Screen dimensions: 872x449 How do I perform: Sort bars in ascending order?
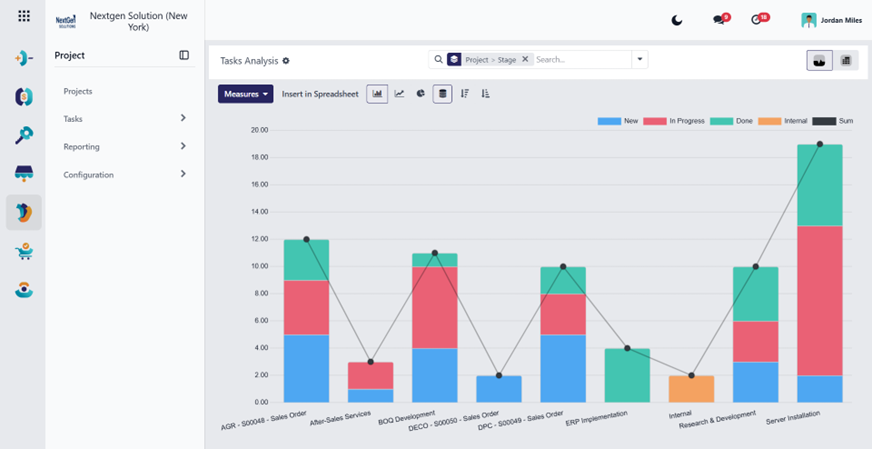click(x=485, y=94)
